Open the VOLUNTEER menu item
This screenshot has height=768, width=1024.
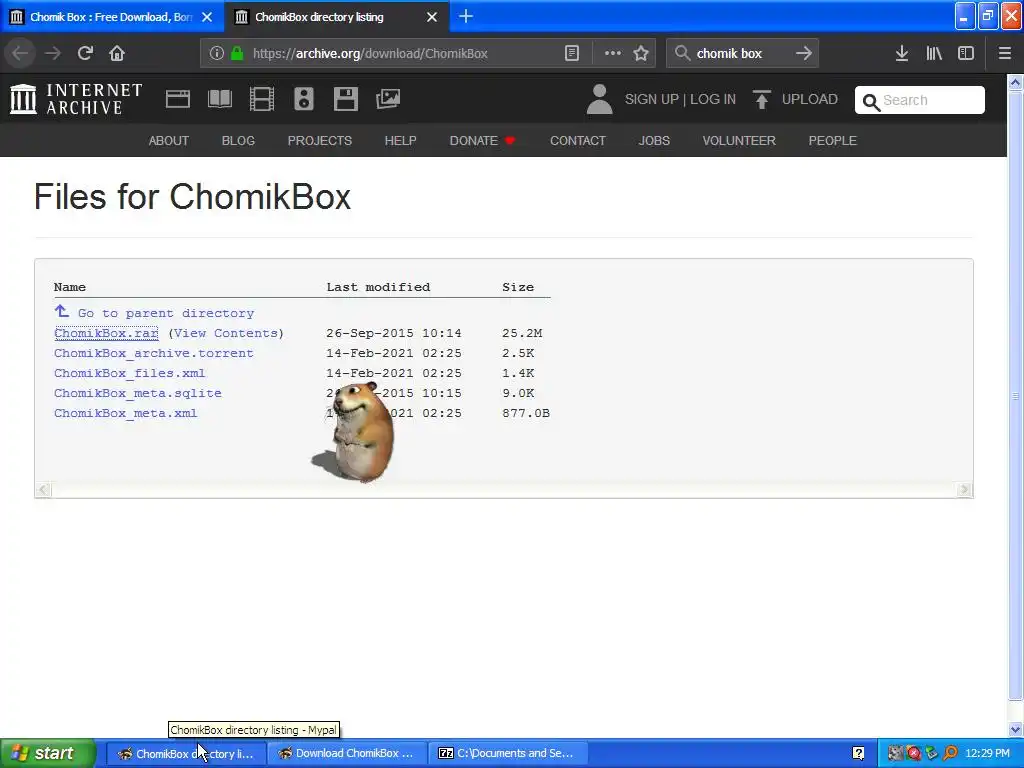[x=739, y=140]
